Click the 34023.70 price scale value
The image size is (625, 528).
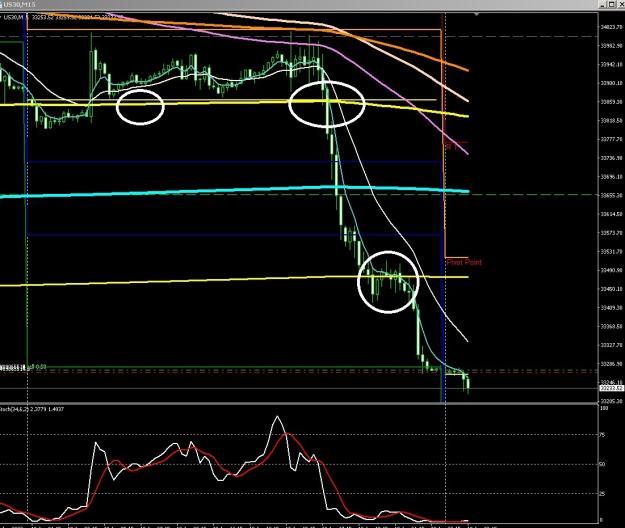click(x=611, y=27)
